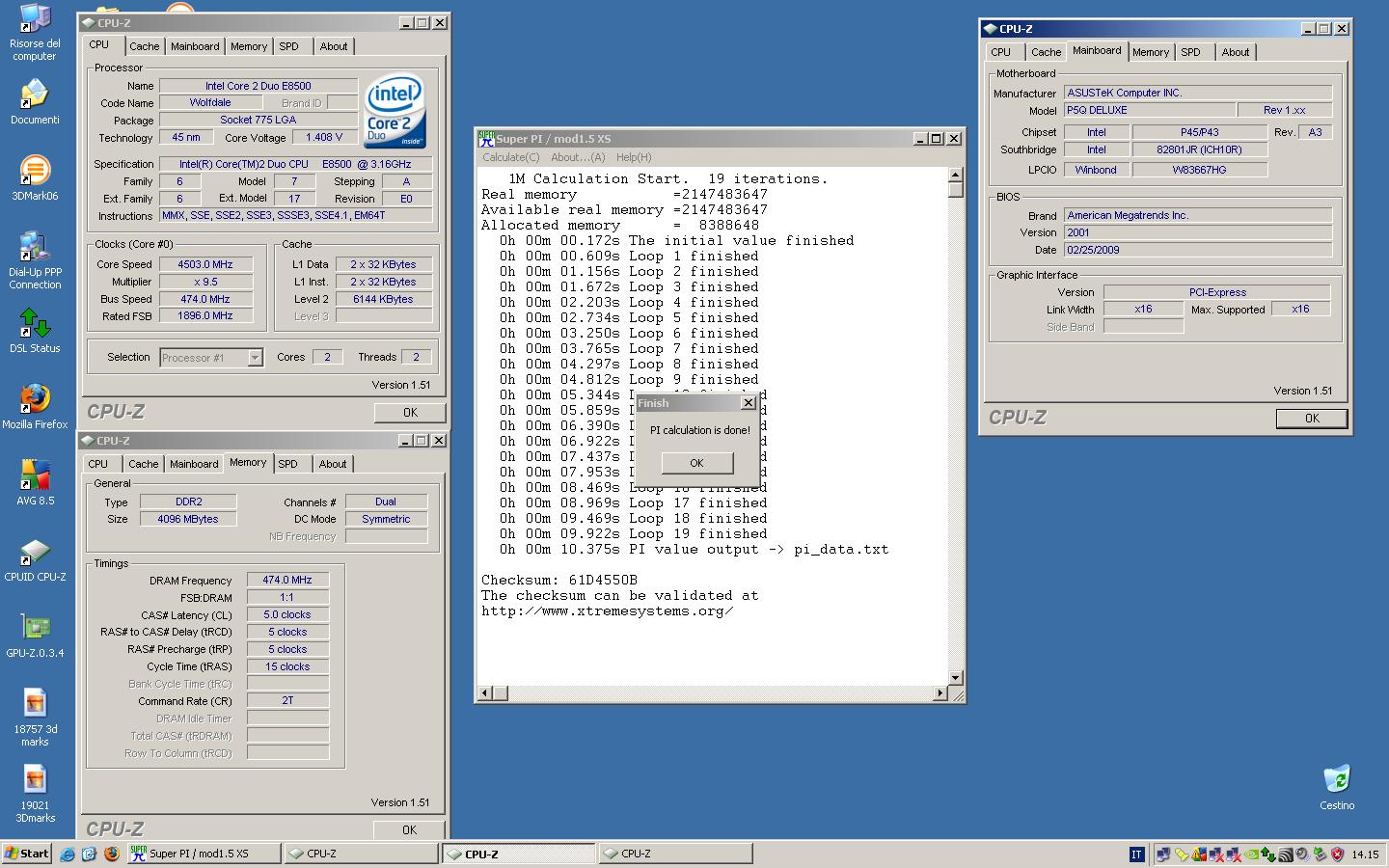Open SPD tab in memory timings CPU-Z window

click(x=287, y=464)
